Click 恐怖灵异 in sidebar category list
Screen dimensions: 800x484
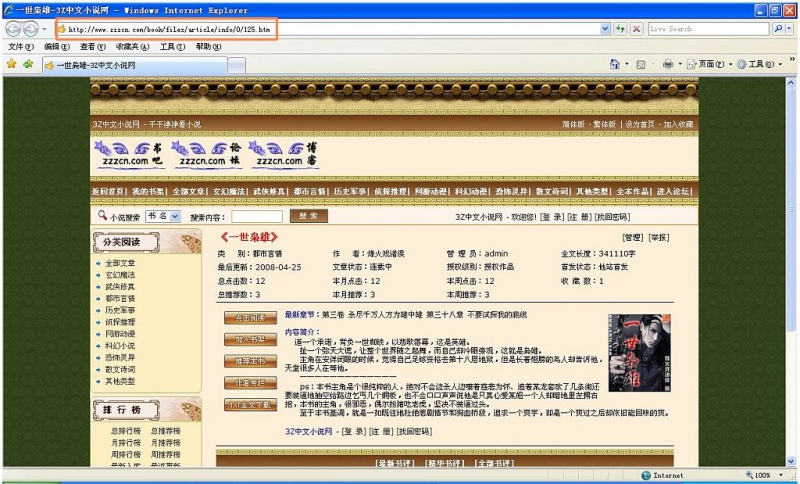[120, 358]
